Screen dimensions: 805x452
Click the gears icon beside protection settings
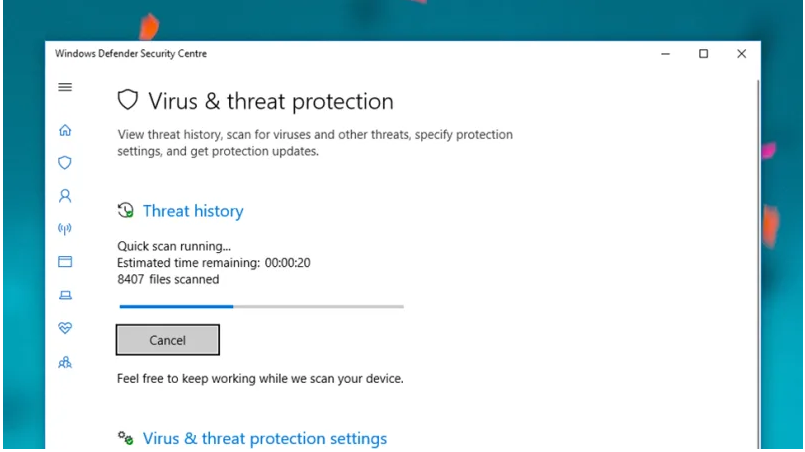pos(126,438)
